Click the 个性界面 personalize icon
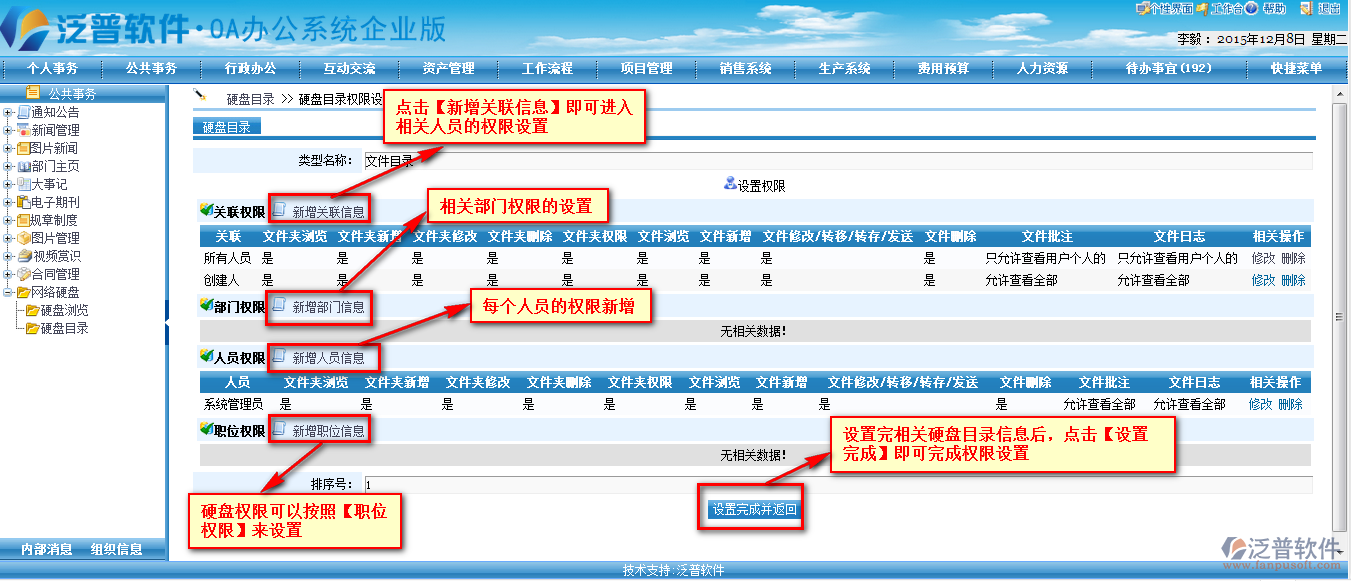 coord(1142,9)
